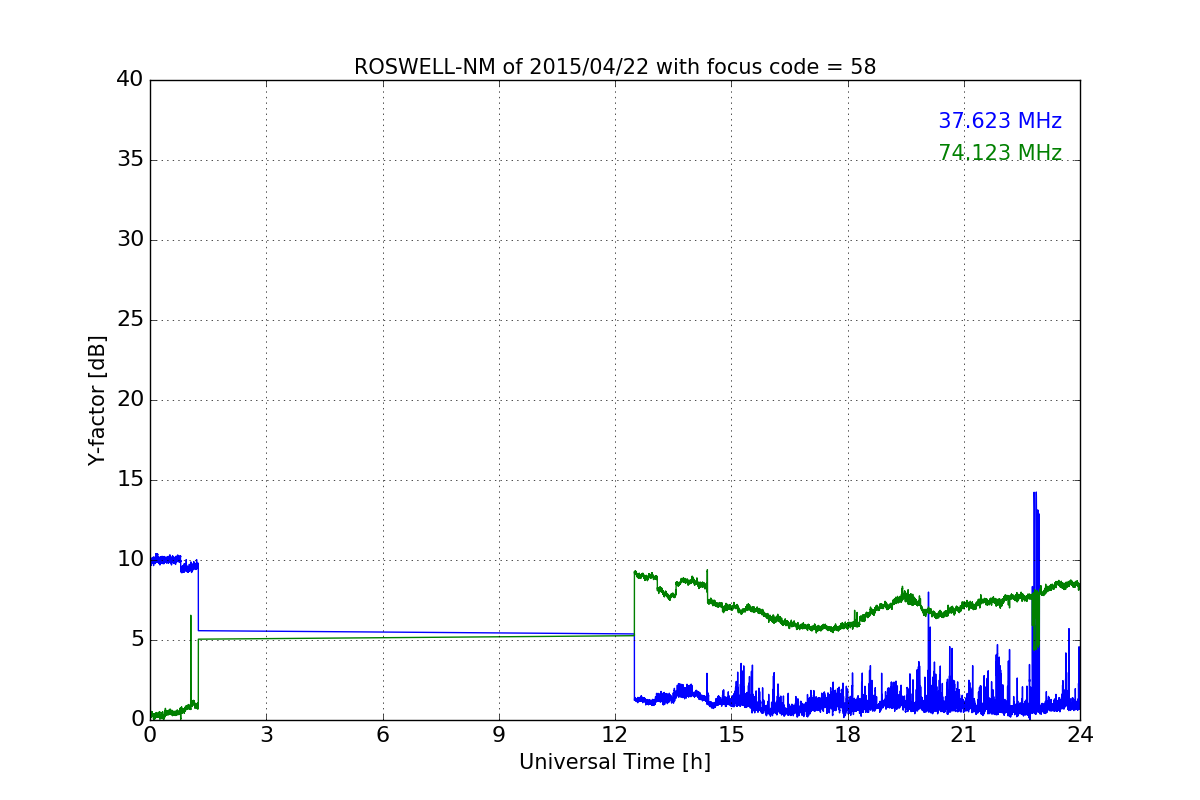
Task: Click the y-axis tick label 20
Action: pyautogui.click(x=130, y=400)
